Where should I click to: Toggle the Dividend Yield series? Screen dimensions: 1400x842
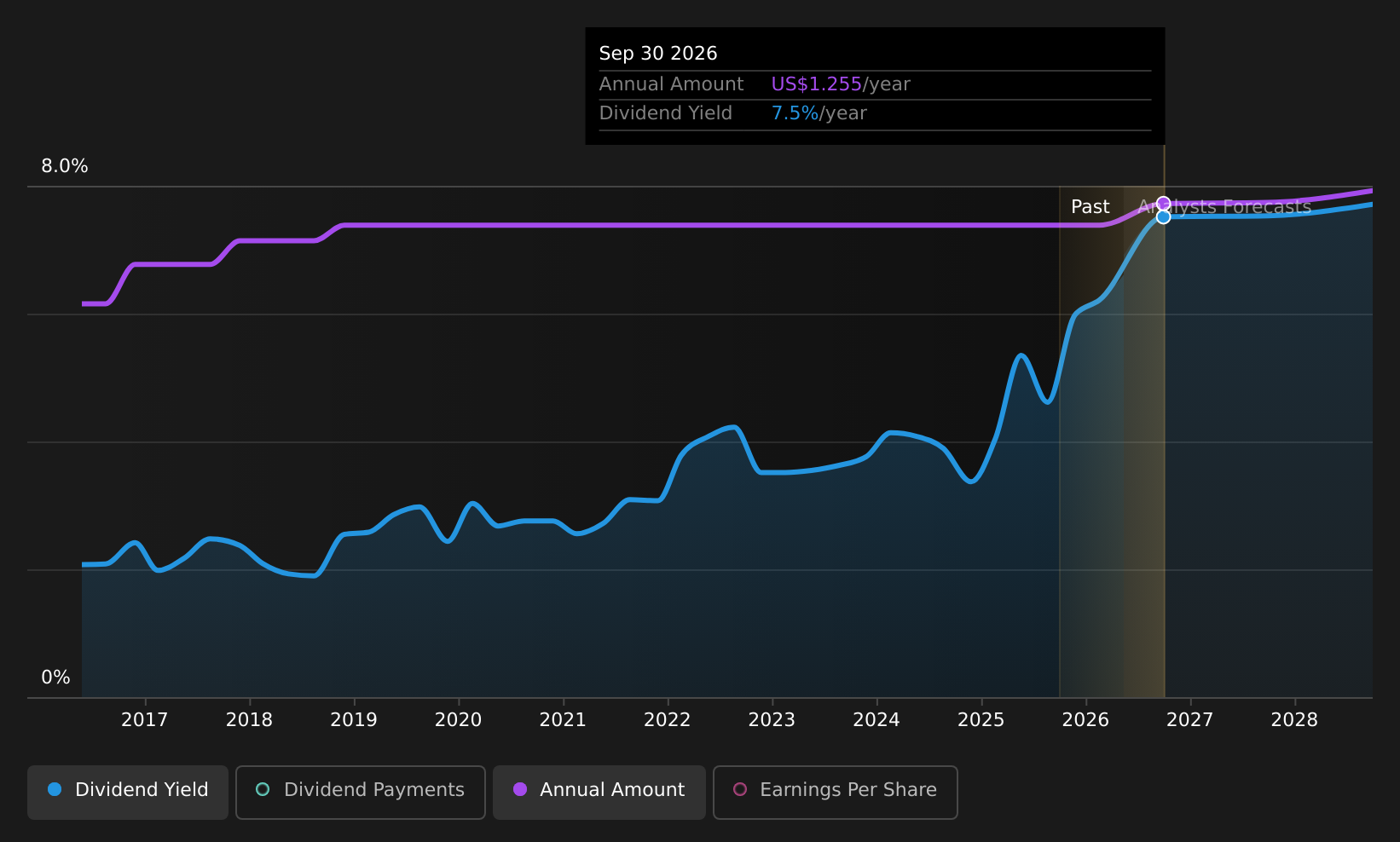point(128,792)
